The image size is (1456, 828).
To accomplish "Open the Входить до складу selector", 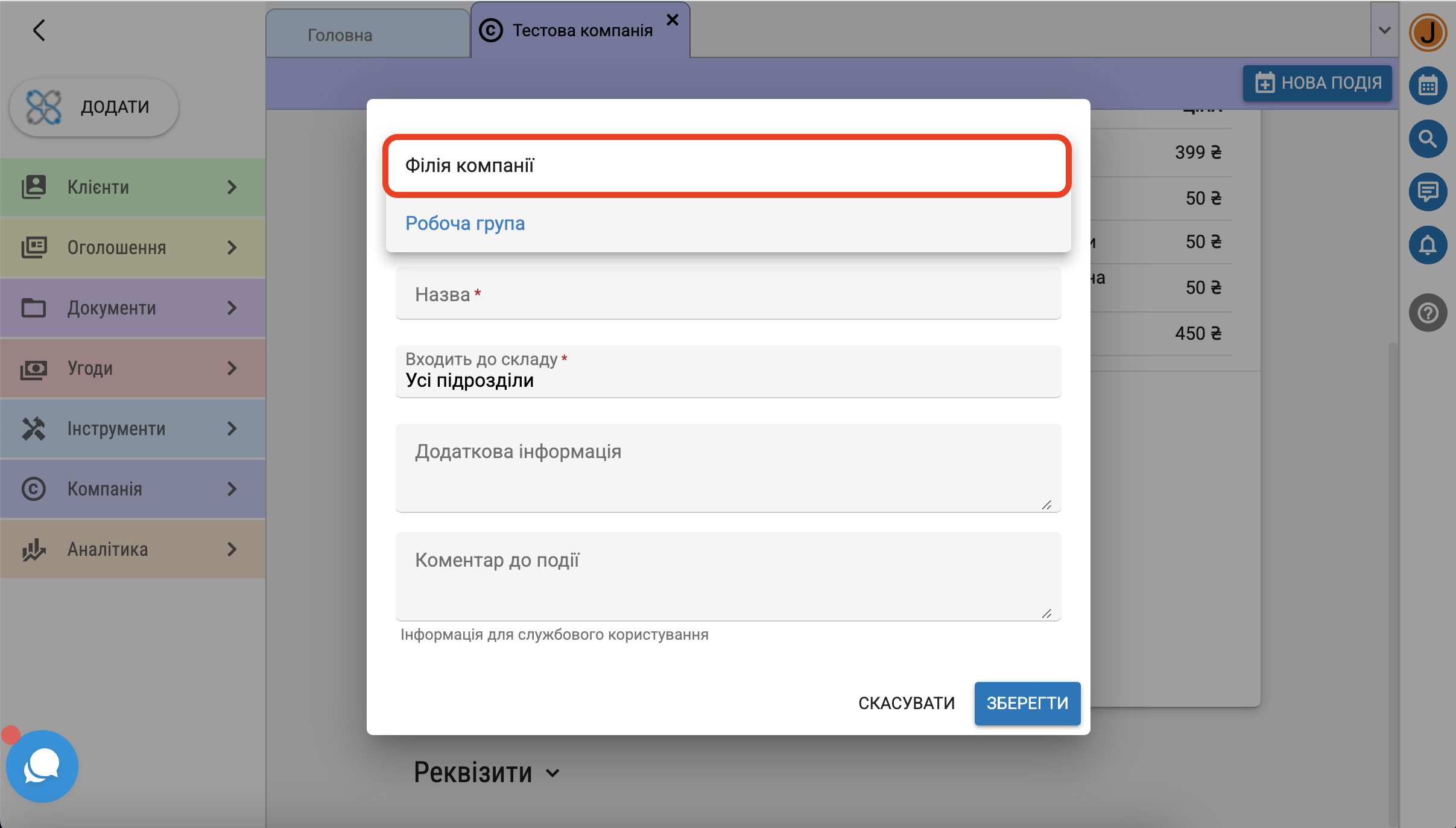I will [727, 372].
